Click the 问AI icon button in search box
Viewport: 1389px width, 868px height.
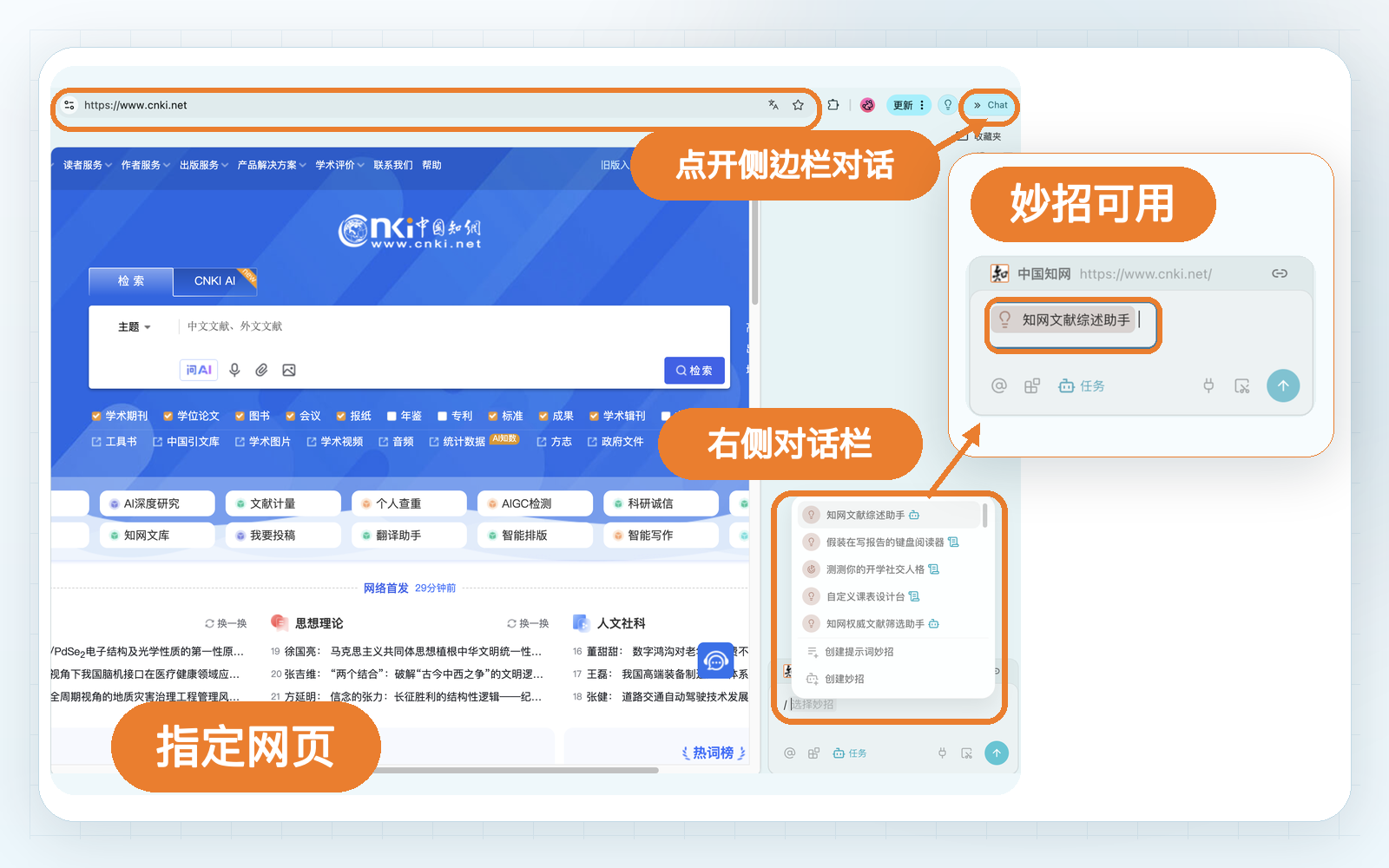coord(199,370)
